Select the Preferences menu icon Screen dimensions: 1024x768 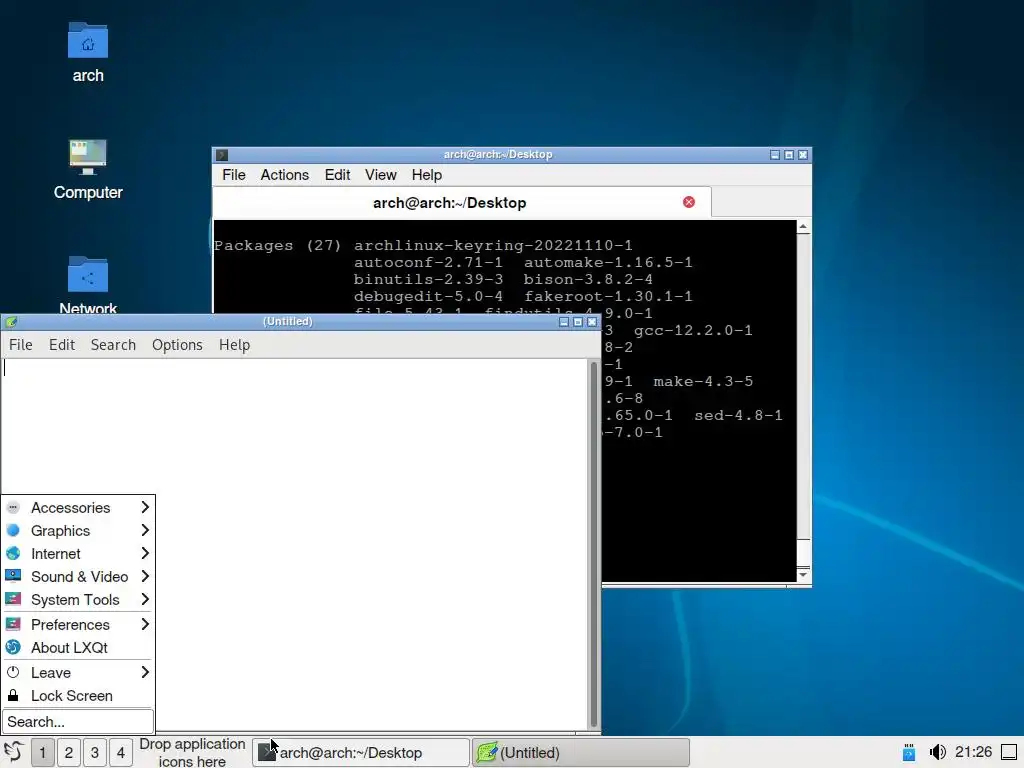[13, 624]
